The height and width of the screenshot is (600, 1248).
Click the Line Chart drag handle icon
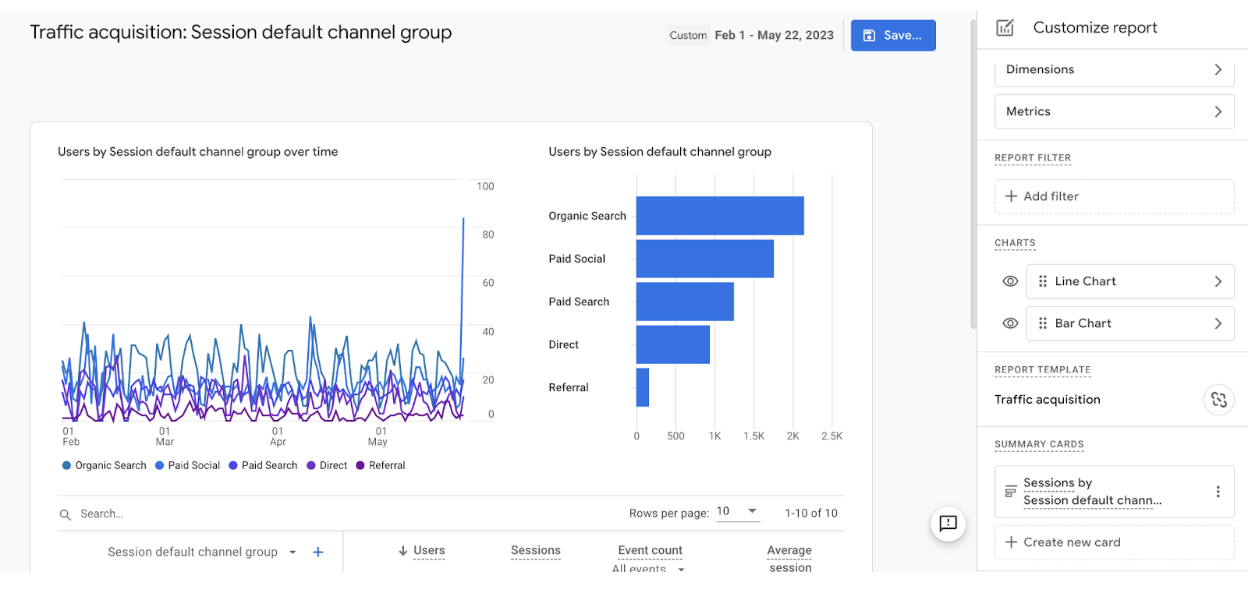click(1043, 282)
